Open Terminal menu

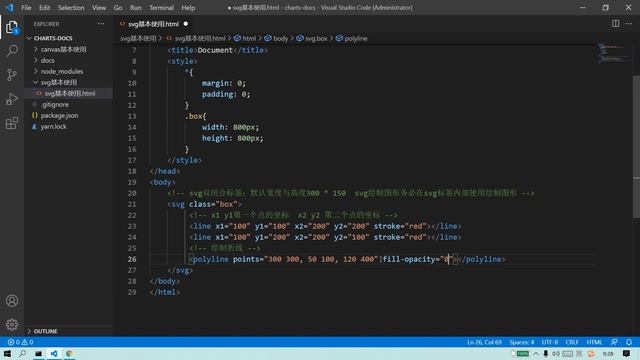pyautogui.click(x=161, y=8)
